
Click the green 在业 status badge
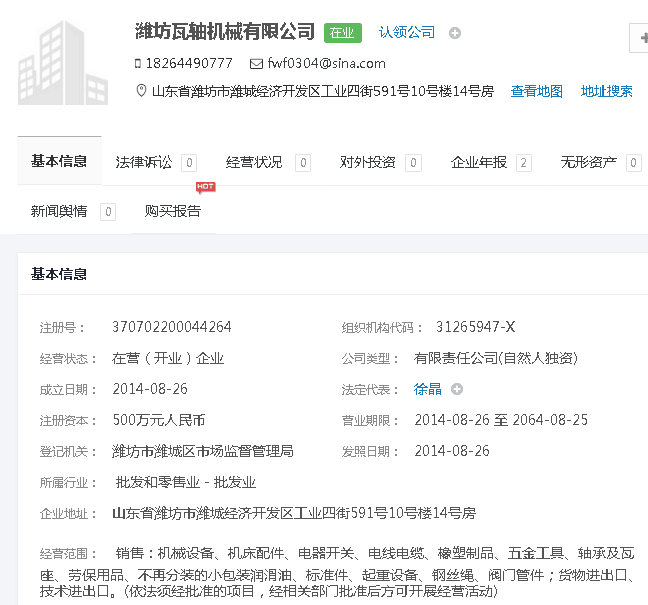pos(342,32)
